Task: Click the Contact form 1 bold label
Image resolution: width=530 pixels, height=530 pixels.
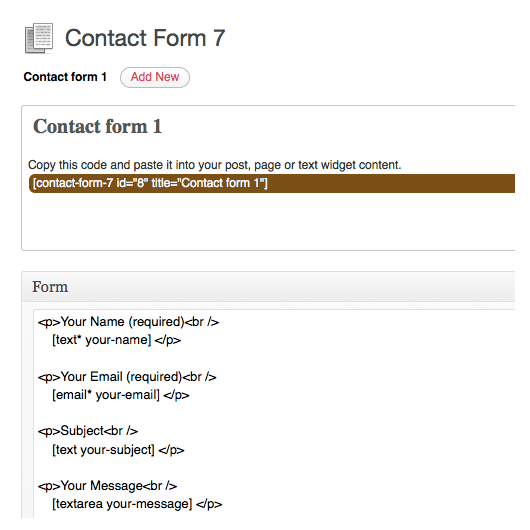Action: point(65,77)
